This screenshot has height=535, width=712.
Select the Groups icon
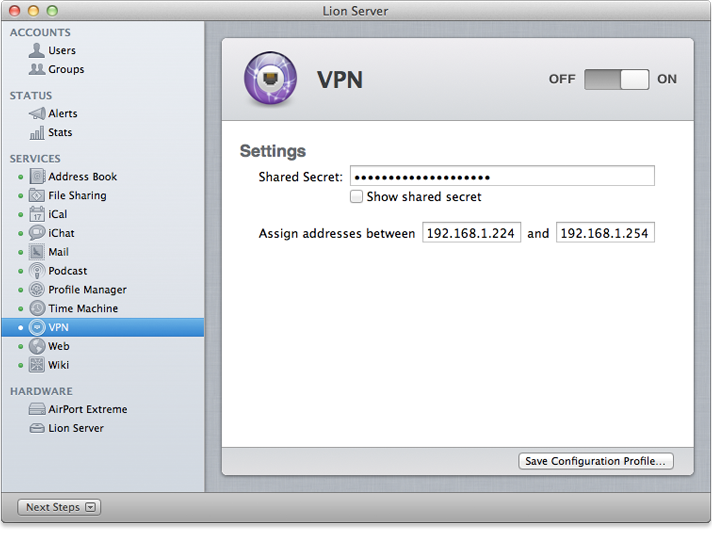[x=37, y=69]
